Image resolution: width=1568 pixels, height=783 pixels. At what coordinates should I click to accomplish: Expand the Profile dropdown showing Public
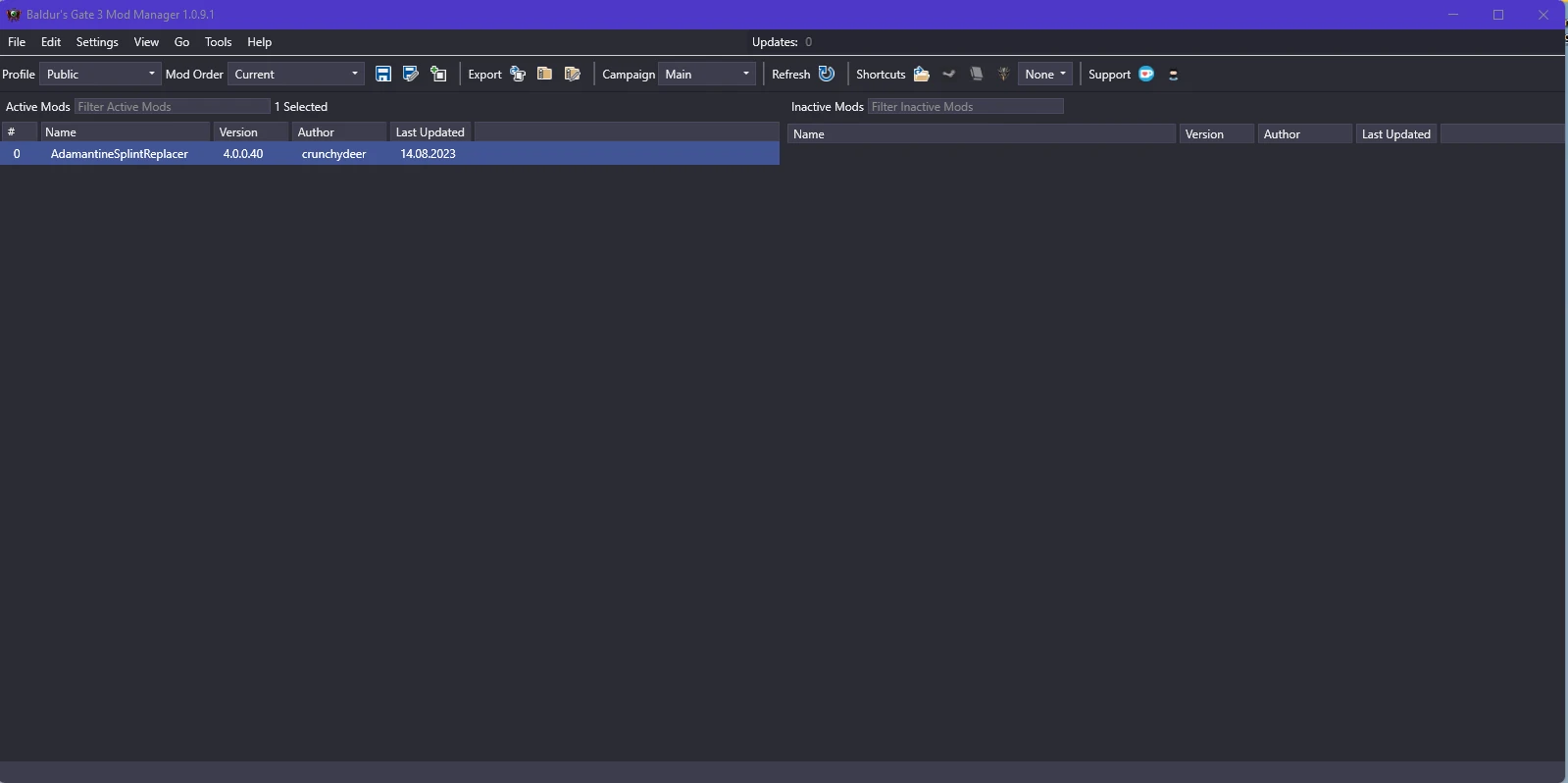[100, 75]
